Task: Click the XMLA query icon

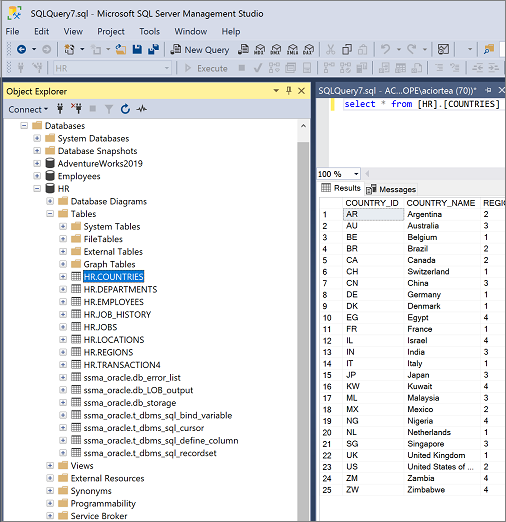Action: (292, 50)
